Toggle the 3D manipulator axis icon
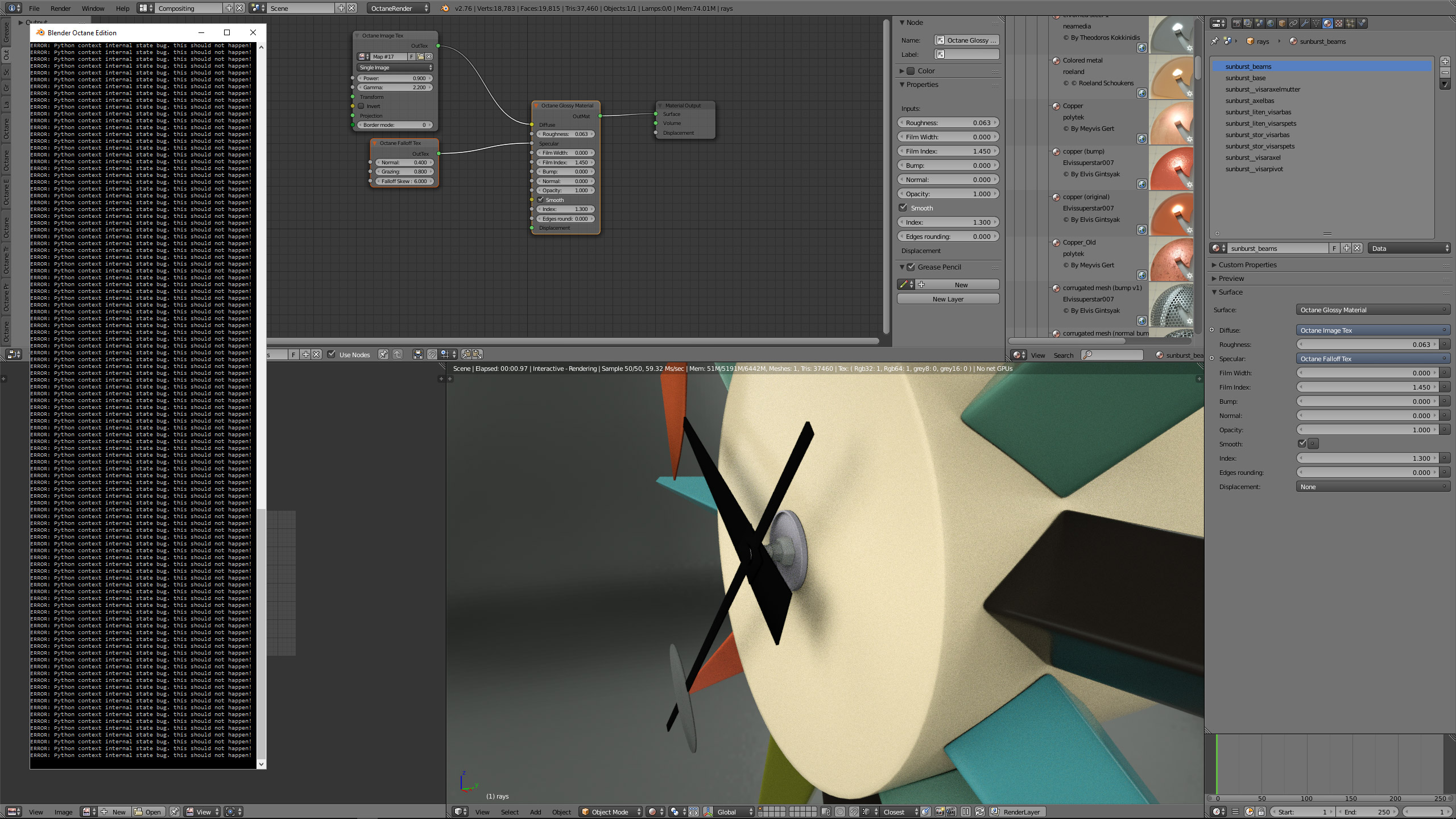 coord(708,812)
